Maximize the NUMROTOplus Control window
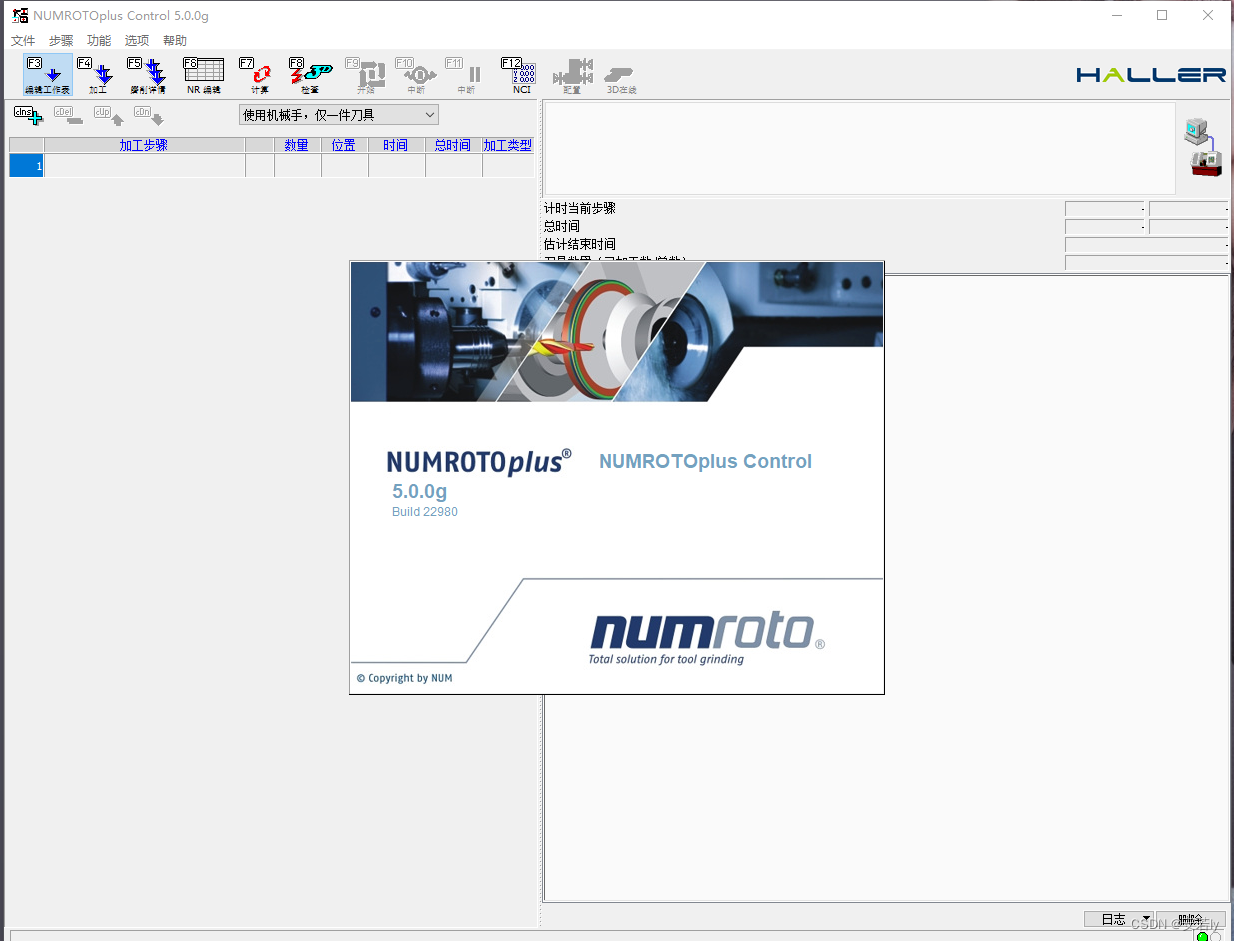 (1162, 15)
